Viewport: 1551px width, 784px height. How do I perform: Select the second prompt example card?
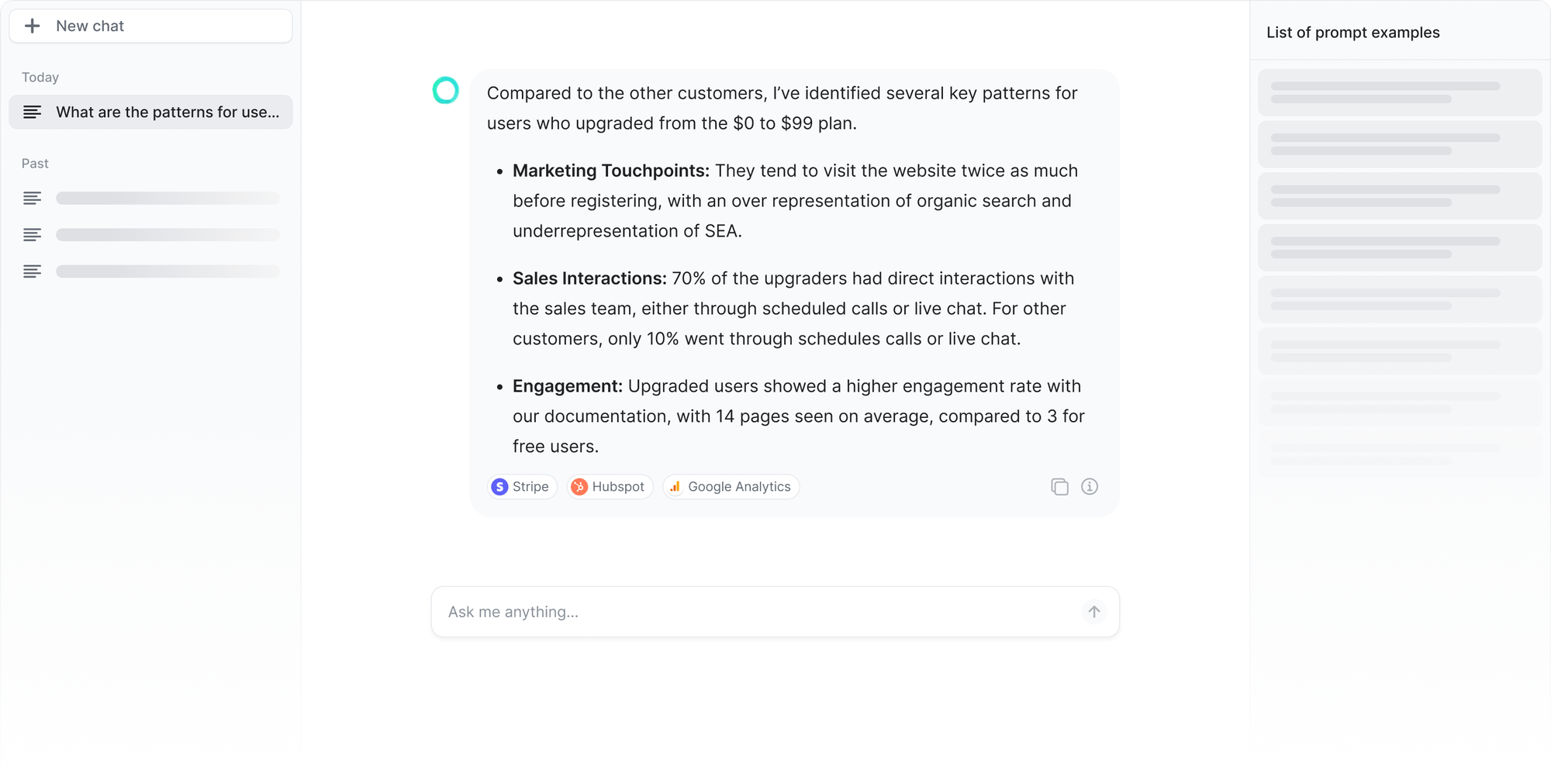click(x=1399, y=144)
